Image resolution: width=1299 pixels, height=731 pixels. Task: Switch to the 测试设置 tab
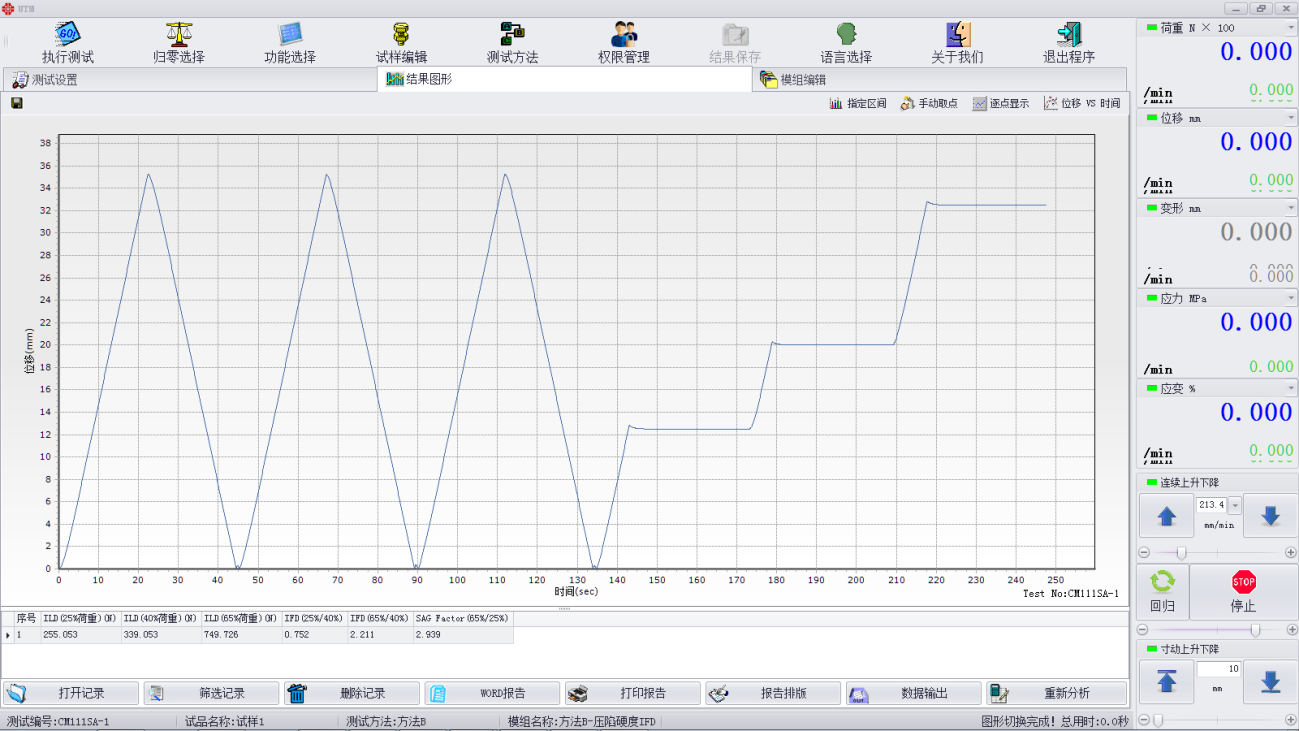pos(45,80)
